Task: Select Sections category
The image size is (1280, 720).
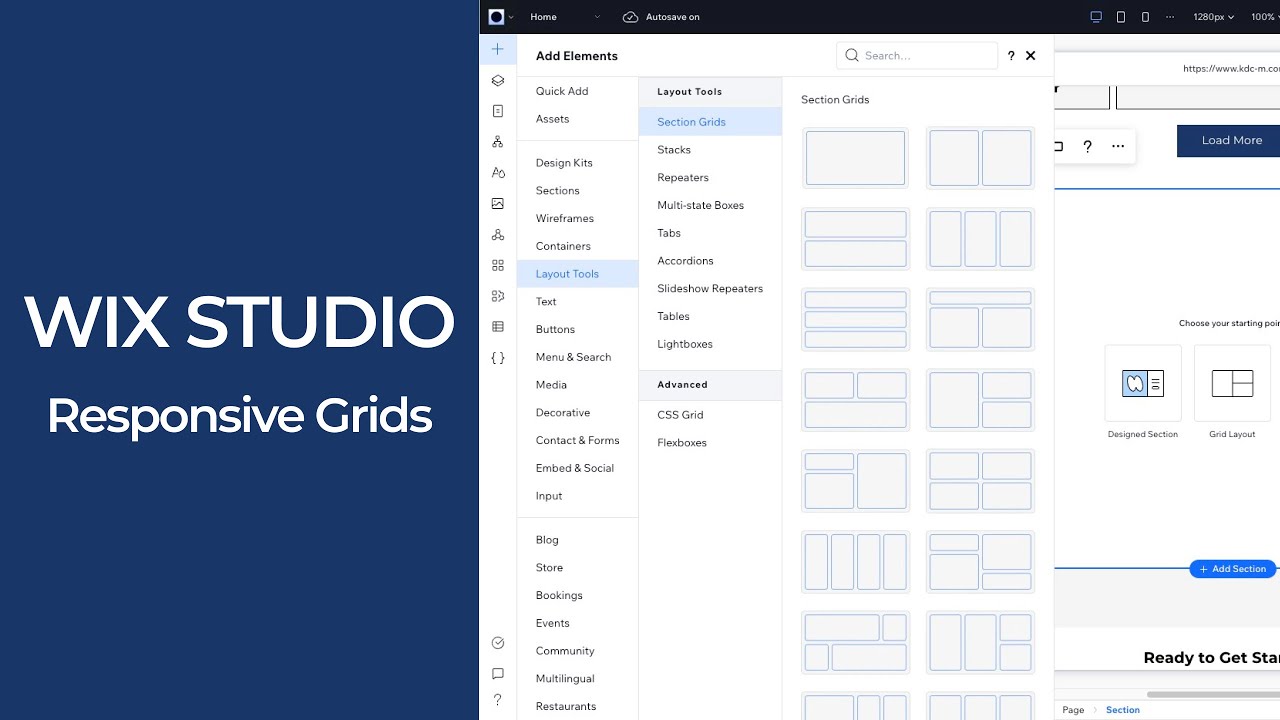Action: tap(557, 191)
